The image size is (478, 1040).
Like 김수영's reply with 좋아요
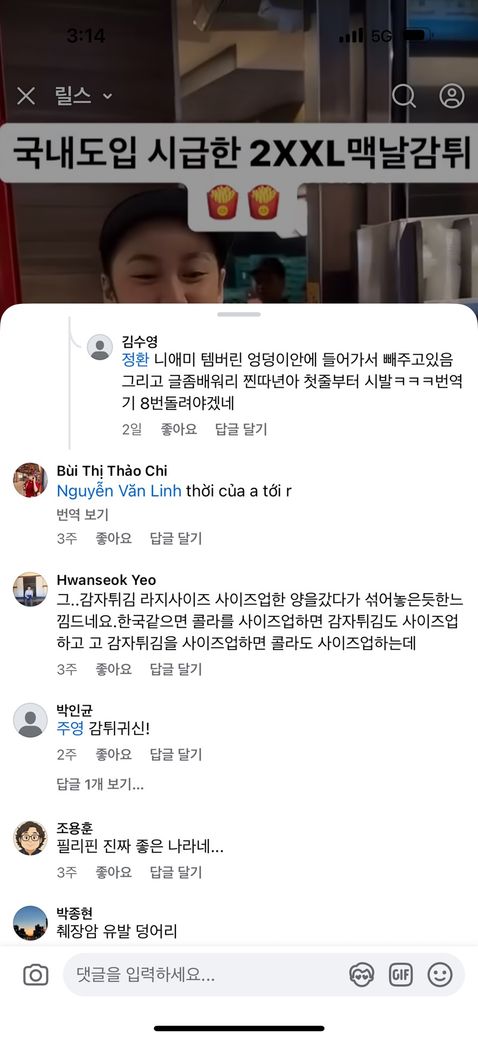pyautogui.click(x=179, y=429)
